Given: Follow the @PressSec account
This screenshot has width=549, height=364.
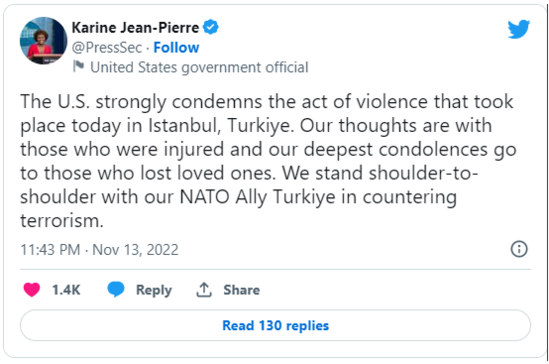Looking at the screenshot, I should point(176,48).
